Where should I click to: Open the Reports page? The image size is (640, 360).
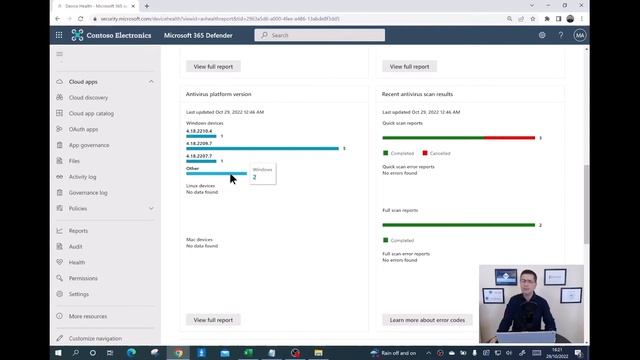pos(78,231)
